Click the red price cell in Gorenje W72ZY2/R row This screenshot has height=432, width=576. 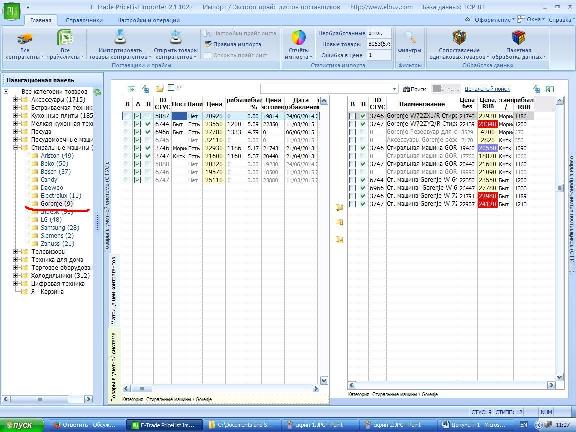487,124
